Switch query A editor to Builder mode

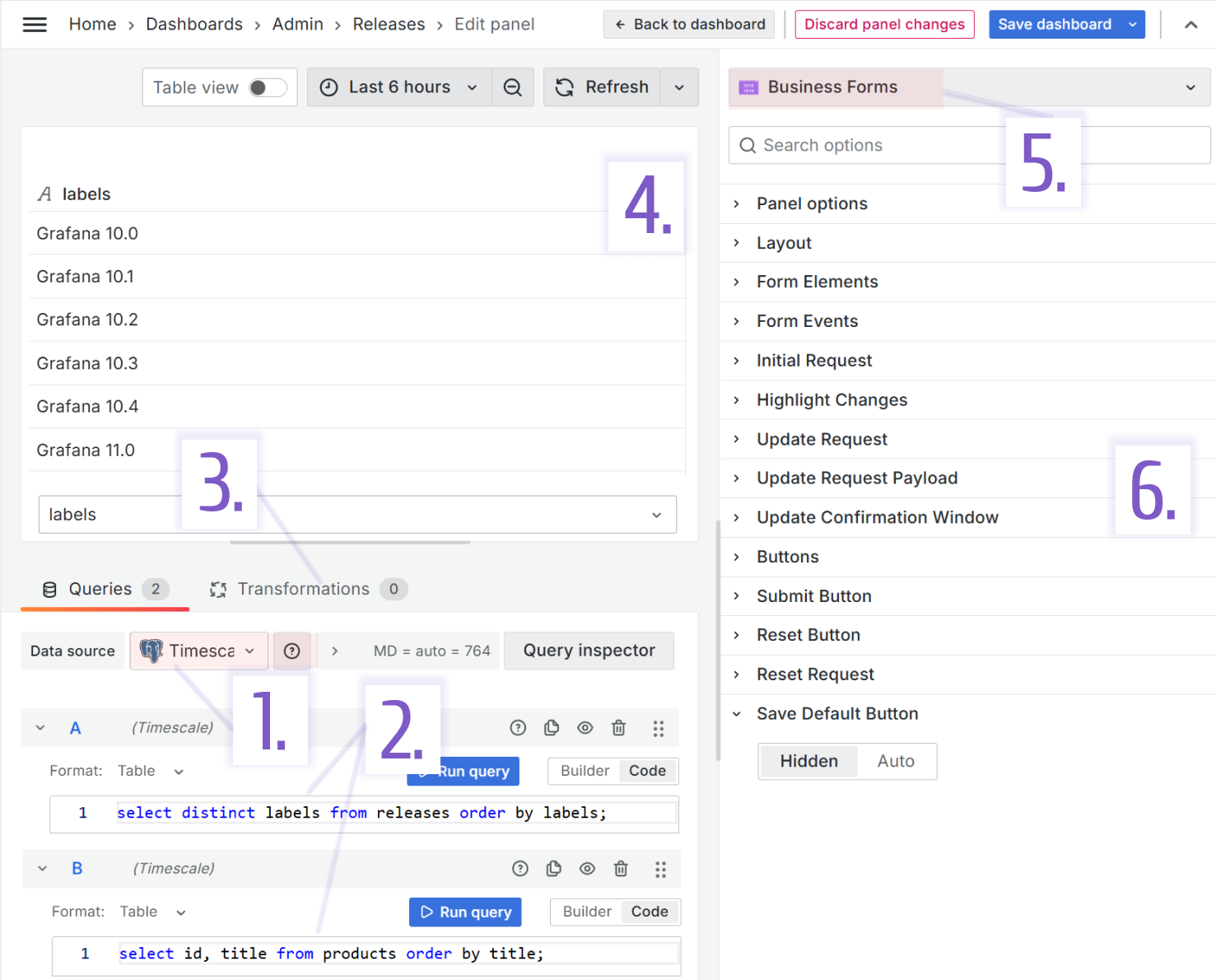585,772
